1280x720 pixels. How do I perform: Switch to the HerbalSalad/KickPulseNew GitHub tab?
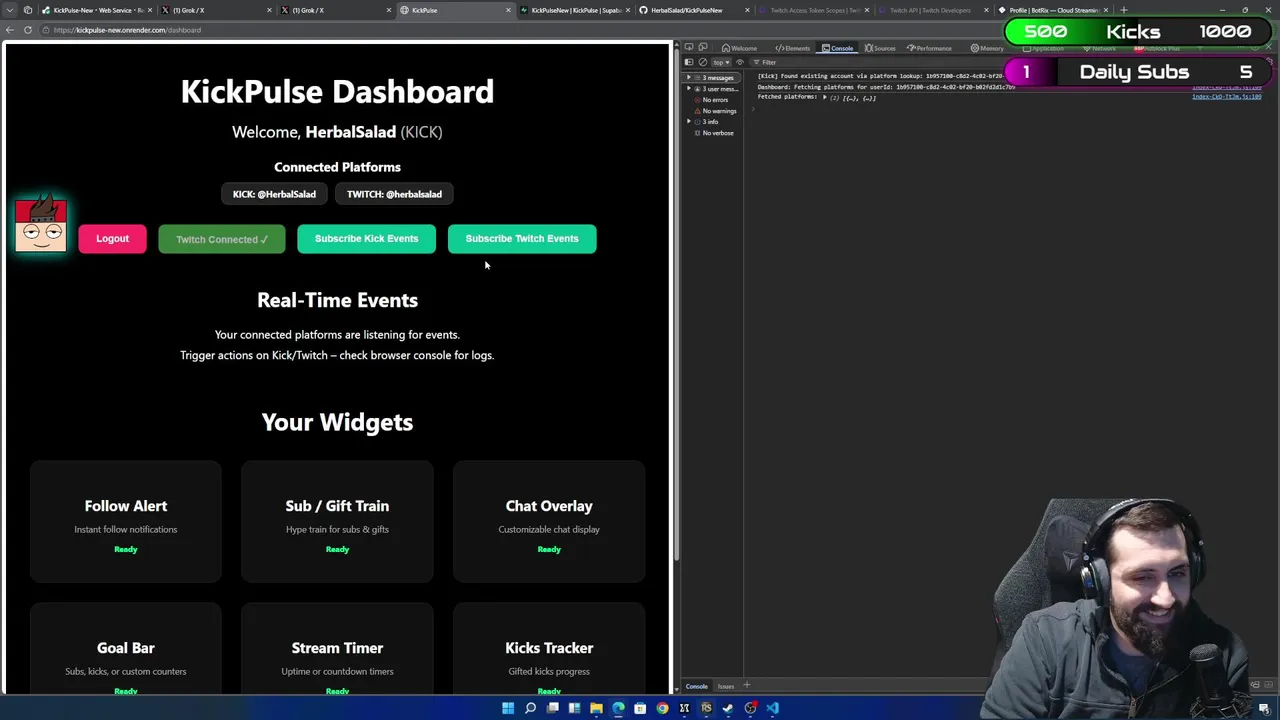tap(693, 10)
